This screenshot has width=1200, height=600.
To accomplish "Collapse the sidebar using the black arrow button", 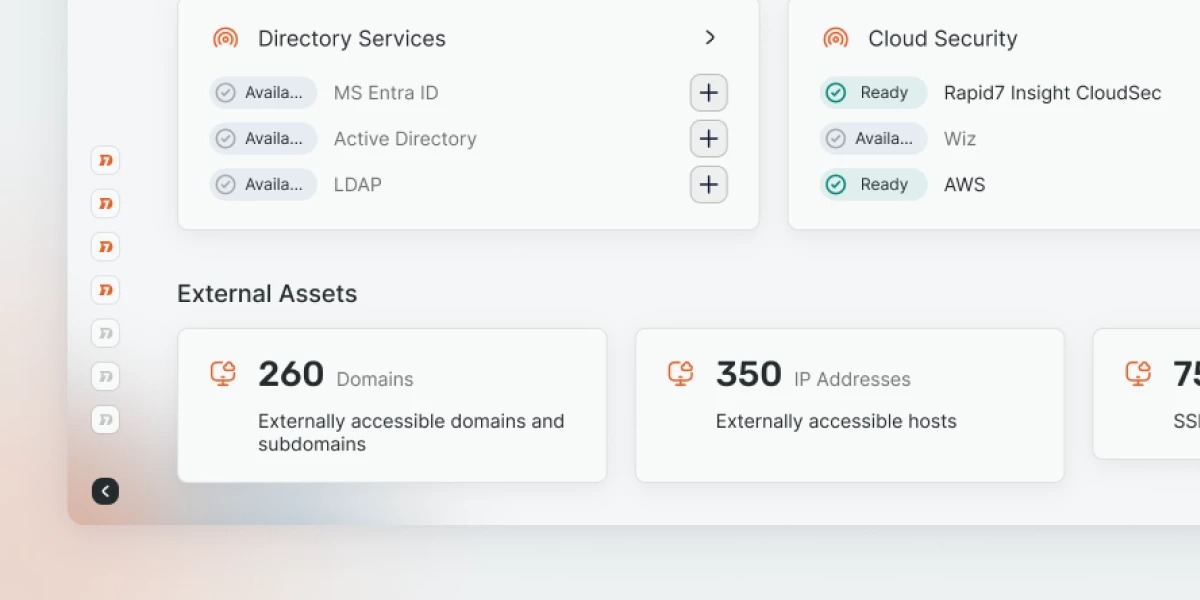I will click(105, 491).
